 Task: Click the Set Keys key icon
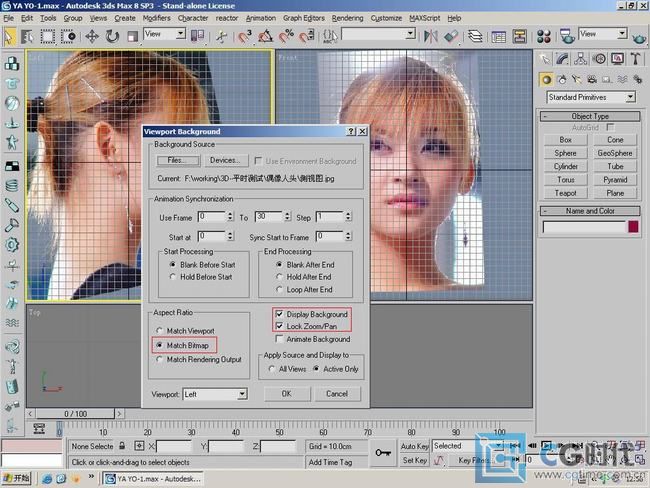383,453
